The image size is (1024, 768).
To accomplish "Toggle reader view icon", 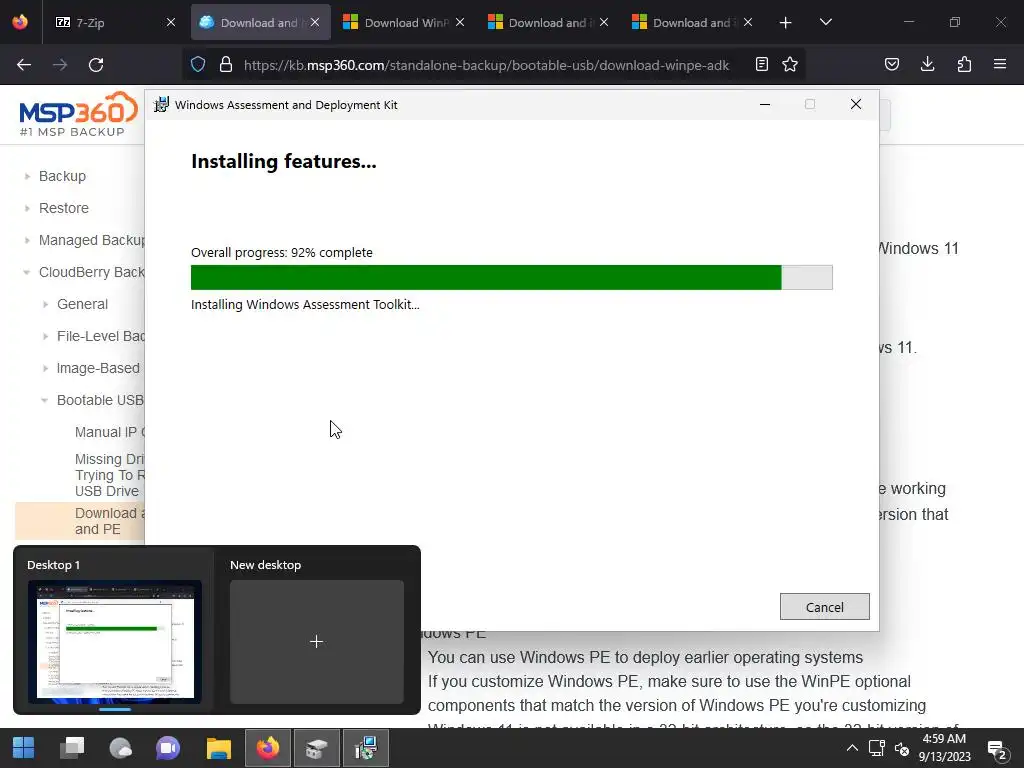I will coord(761,64).
